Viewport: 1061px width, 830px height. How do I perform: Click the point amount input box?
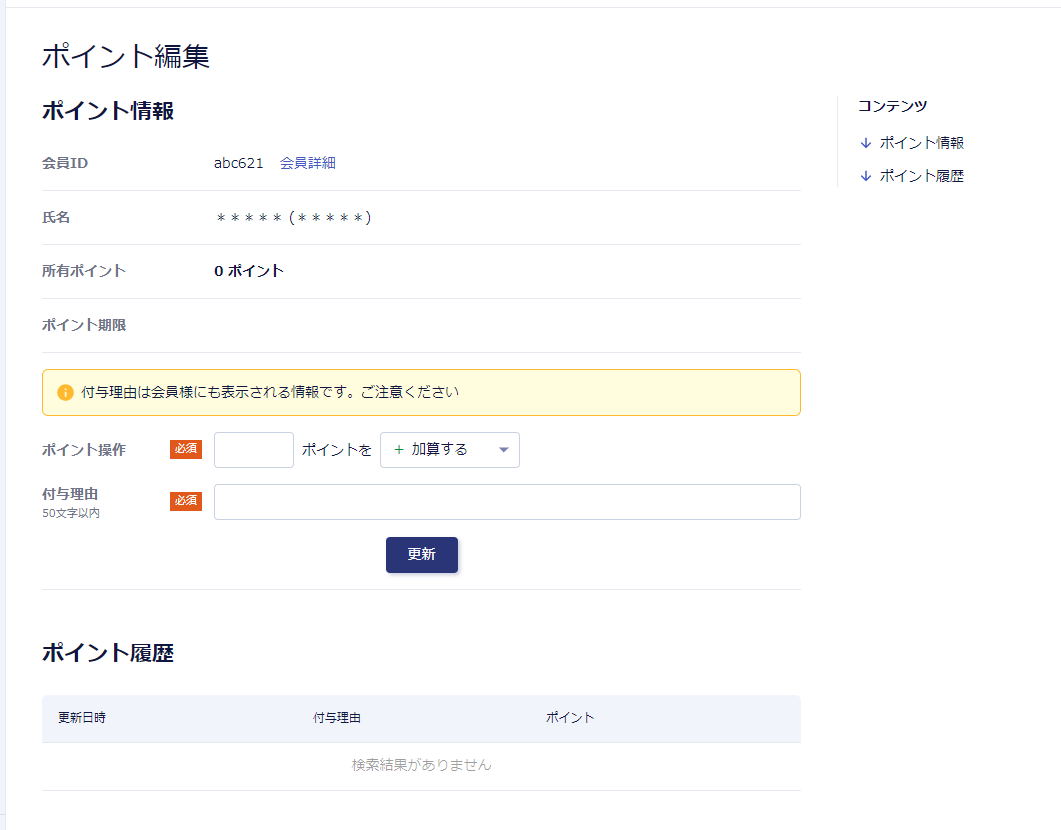[254, 450]
